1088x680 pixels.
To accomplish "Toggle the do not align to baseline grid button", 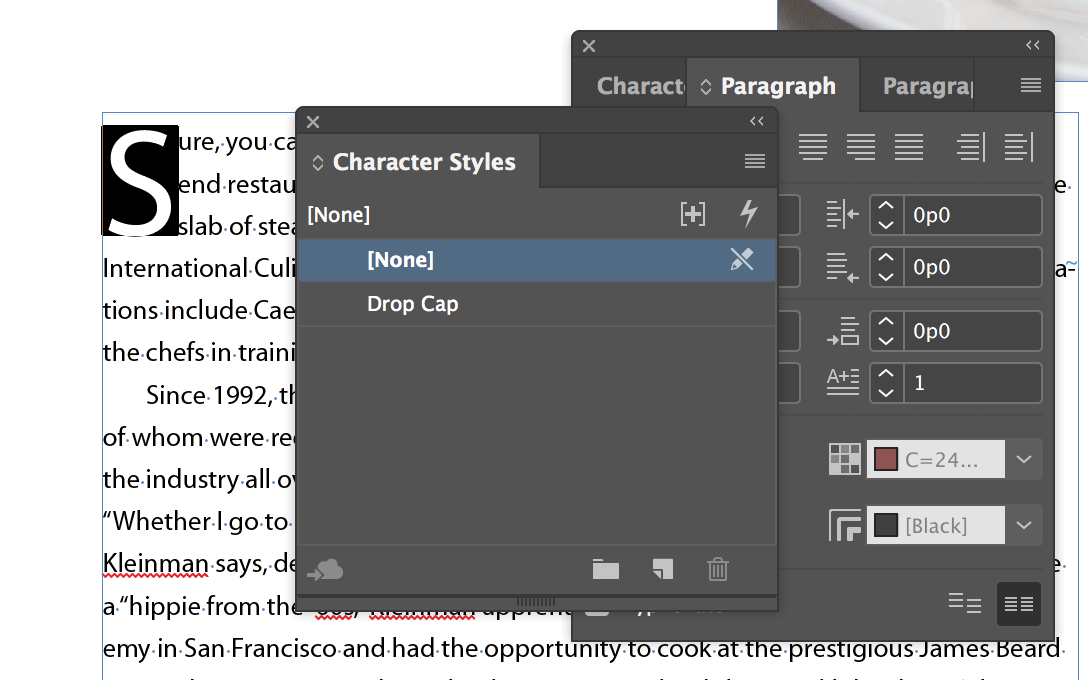I will [x=964, y=604].
